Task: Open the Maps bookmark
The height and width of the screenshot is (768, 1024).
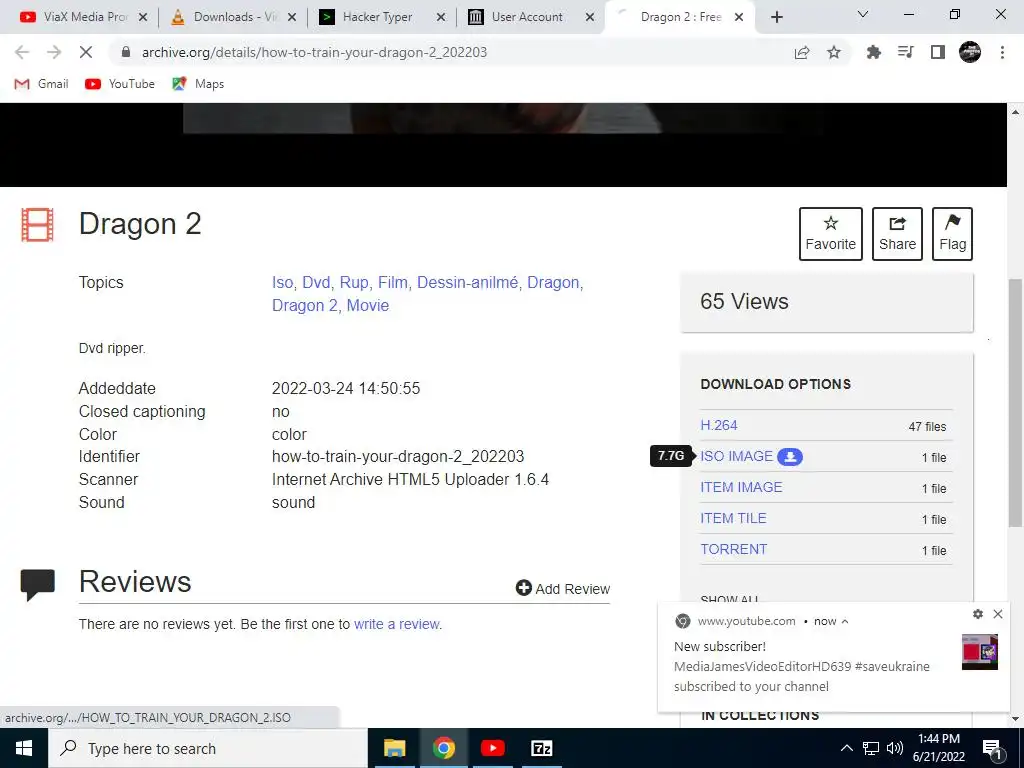Action: (x=198, y=84)
